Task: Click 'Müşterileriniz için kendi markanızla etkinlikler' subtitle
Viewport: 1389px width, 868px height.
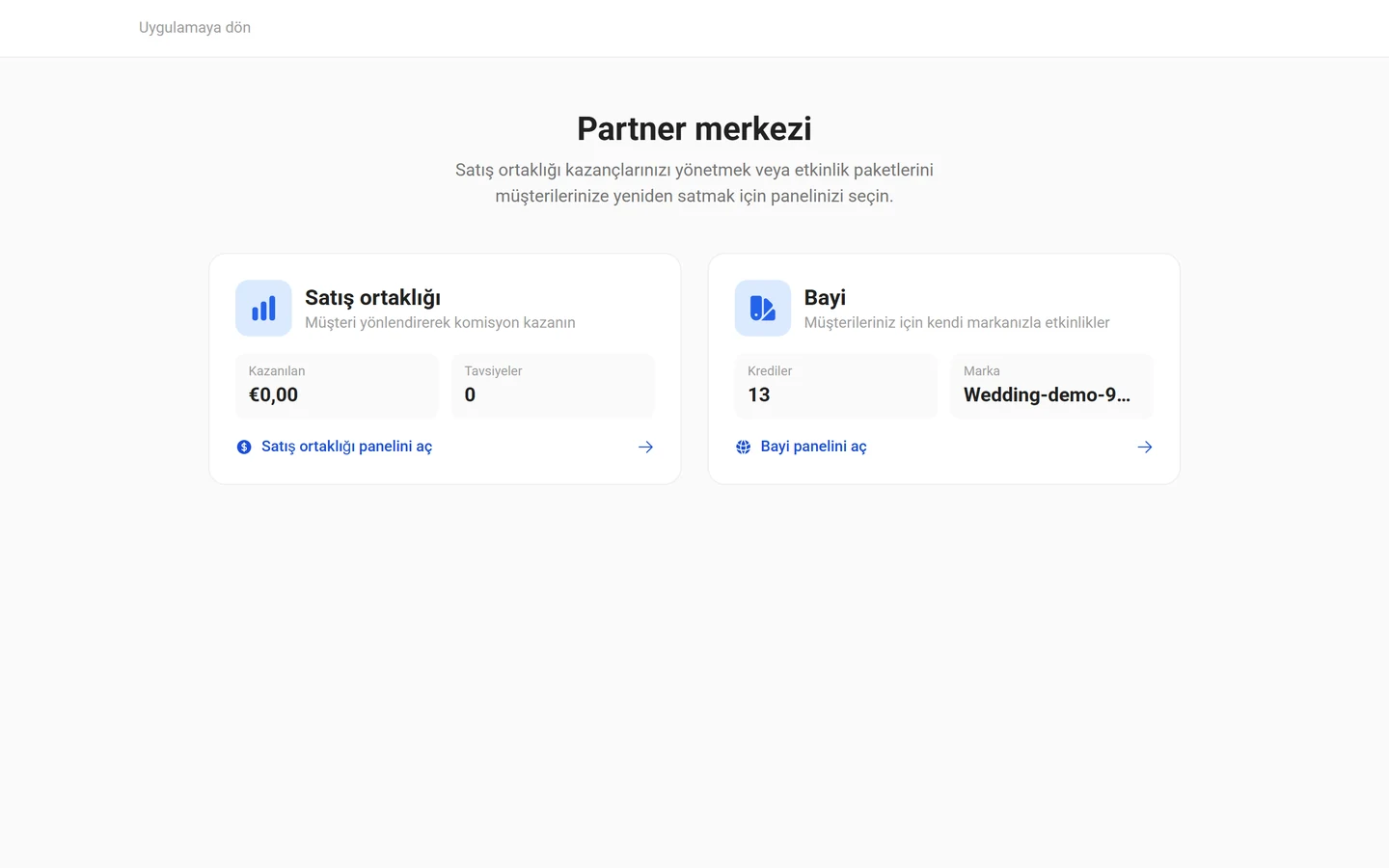Action: (957, 322)
